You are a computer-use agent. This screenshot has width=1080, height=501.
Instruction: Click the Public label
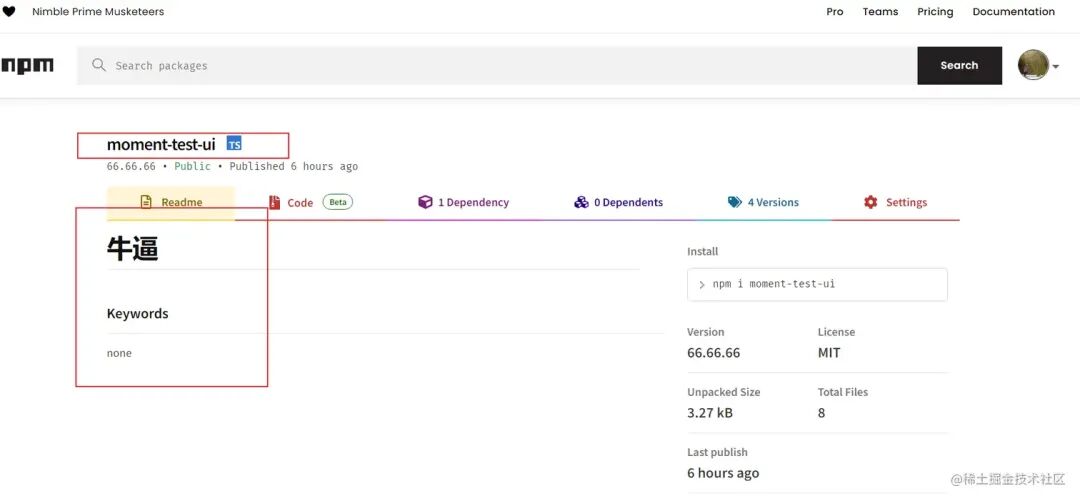[192, 166]
